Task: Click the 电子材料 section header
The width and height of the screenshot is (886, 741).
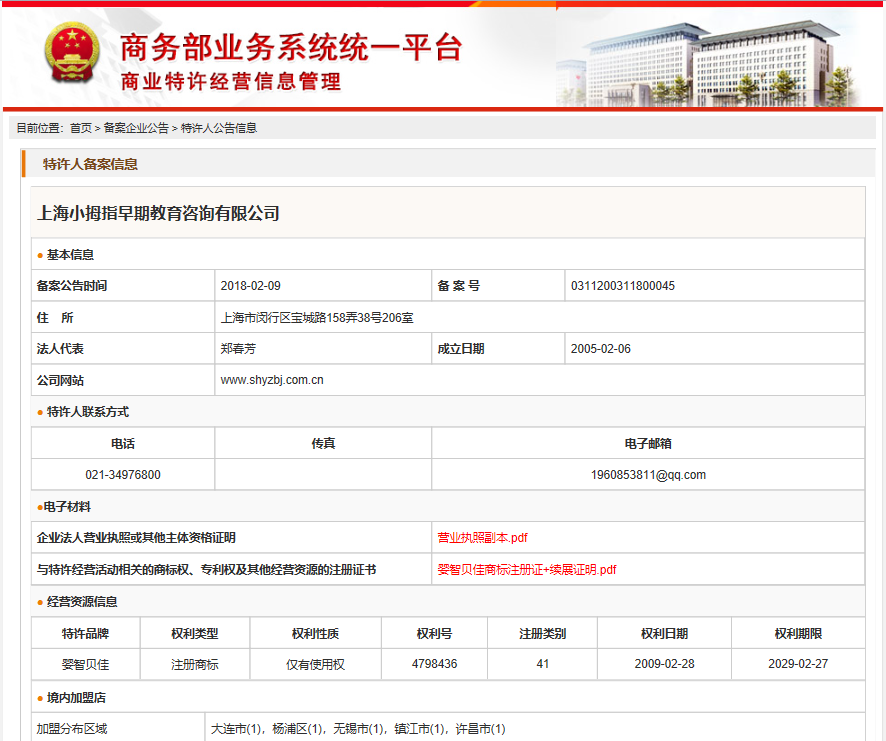Action: coord(67,507)
